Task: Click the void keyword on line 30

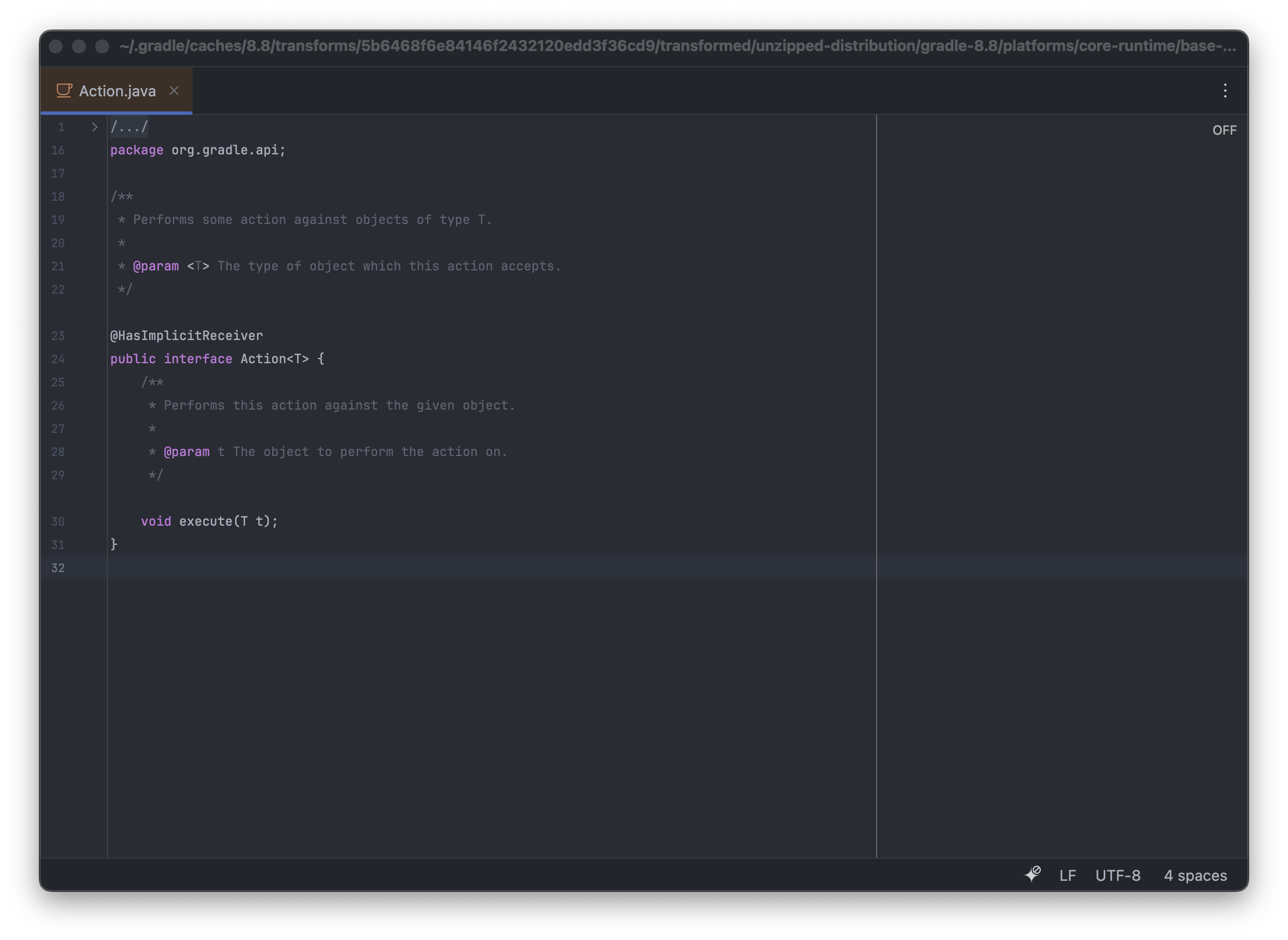Action: [156, 522]
